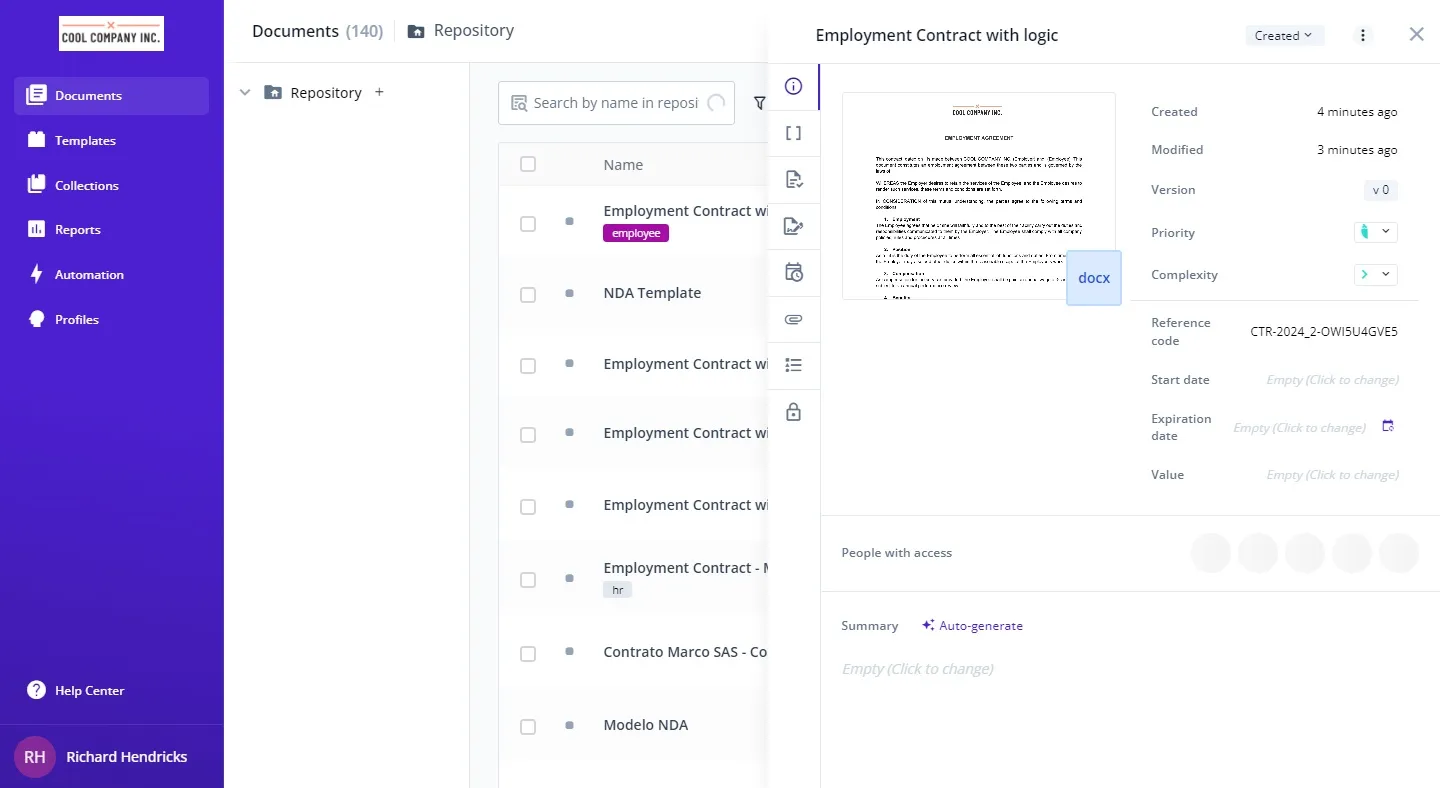The height and width of the screenshot is (788, 1440).
Task: Collapse the Repository tree chevron
Action: pyautogui.click(x=245, y=93)
